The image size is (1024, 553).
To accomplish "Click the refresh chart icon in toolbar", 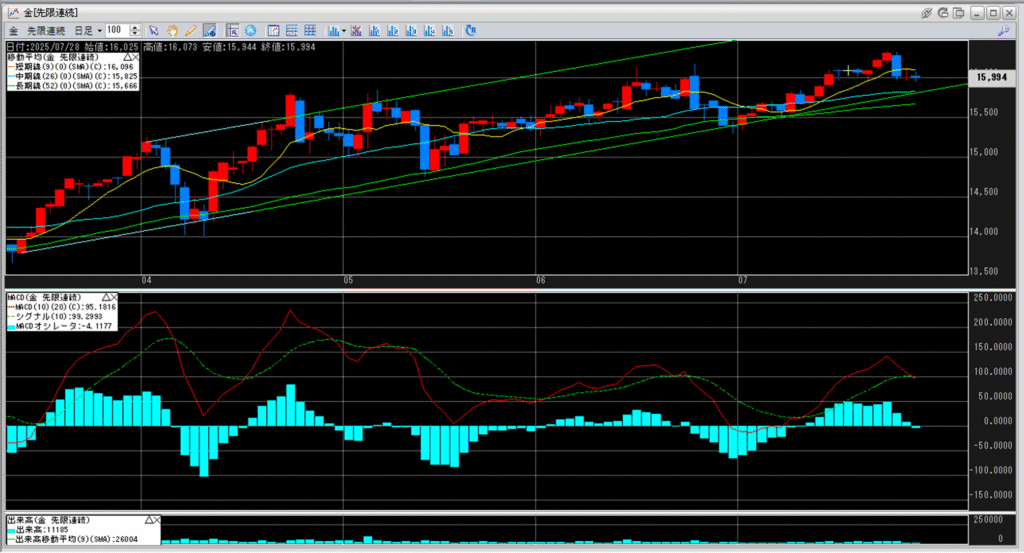I will point(469,31).
